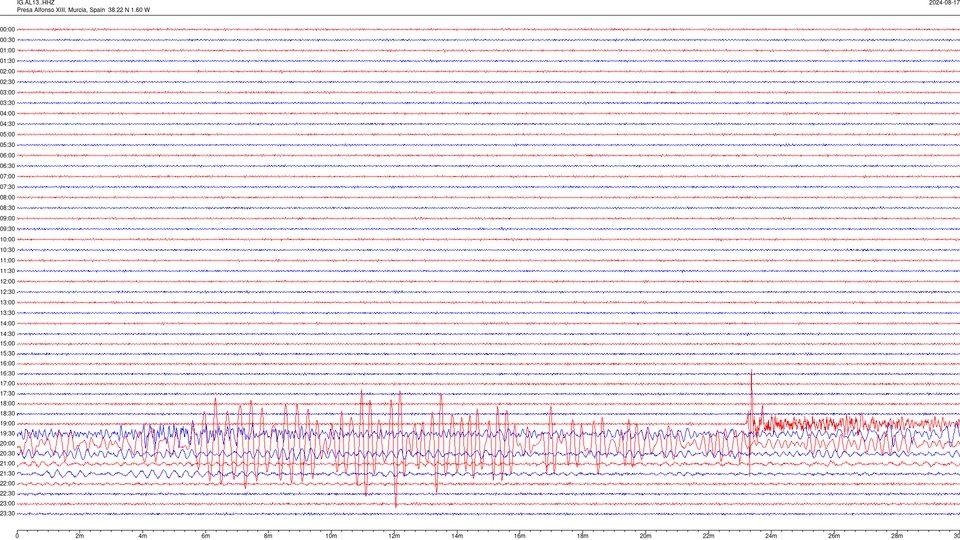The height and width of the screenshot is (540, 960).
Task: Click the 8m axis tick label
Action: click(x=268, y=536)
